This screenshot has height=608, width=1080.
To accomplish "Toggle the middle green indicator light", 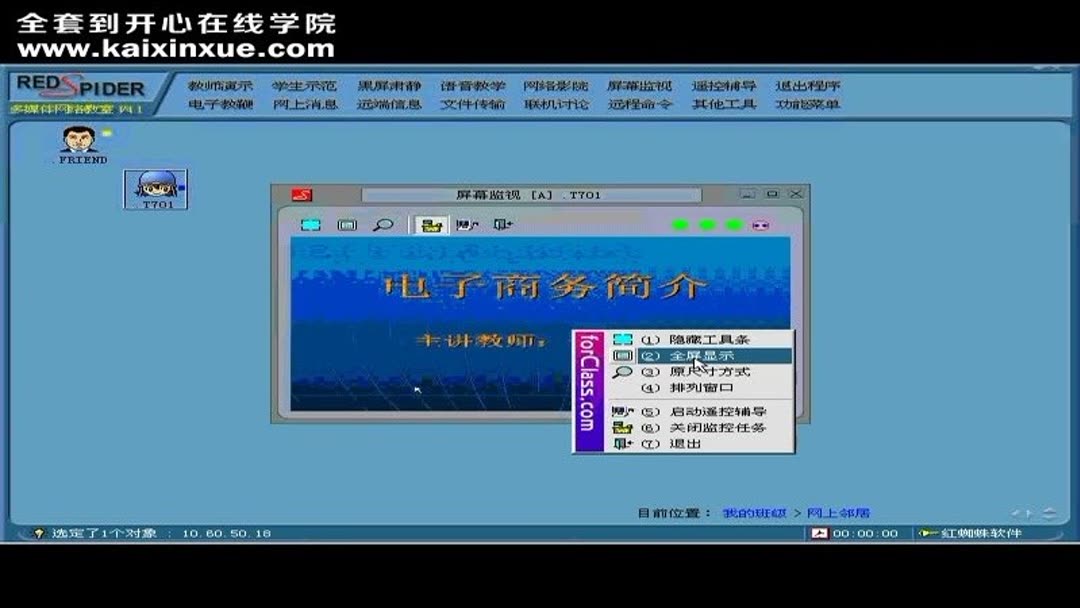I will tap(707, 224).
